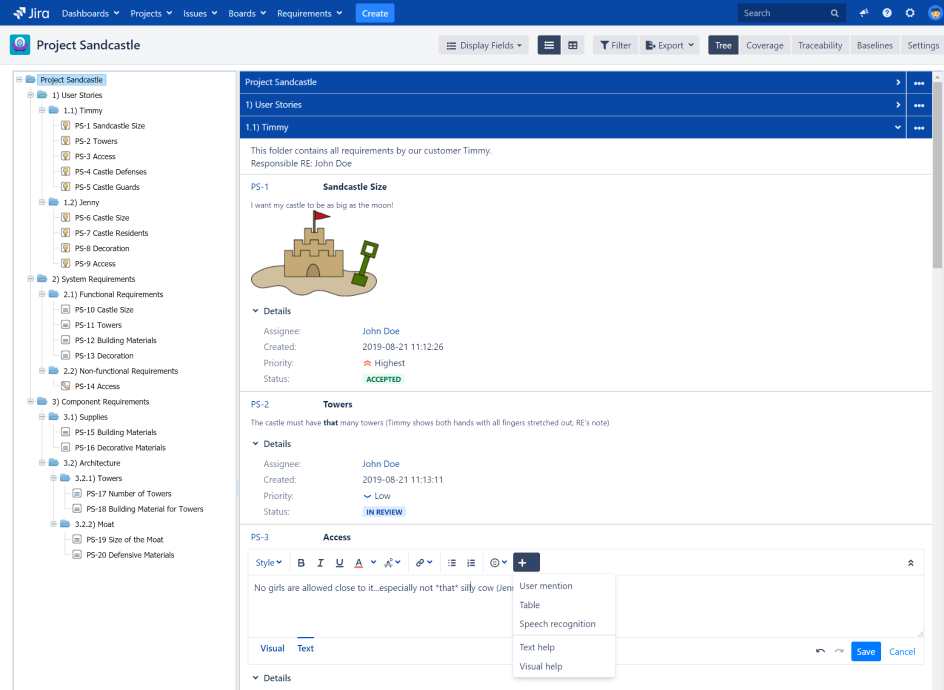Insert a link using the link icon
The width and height of the screenshot is (944, 690).
422,562
